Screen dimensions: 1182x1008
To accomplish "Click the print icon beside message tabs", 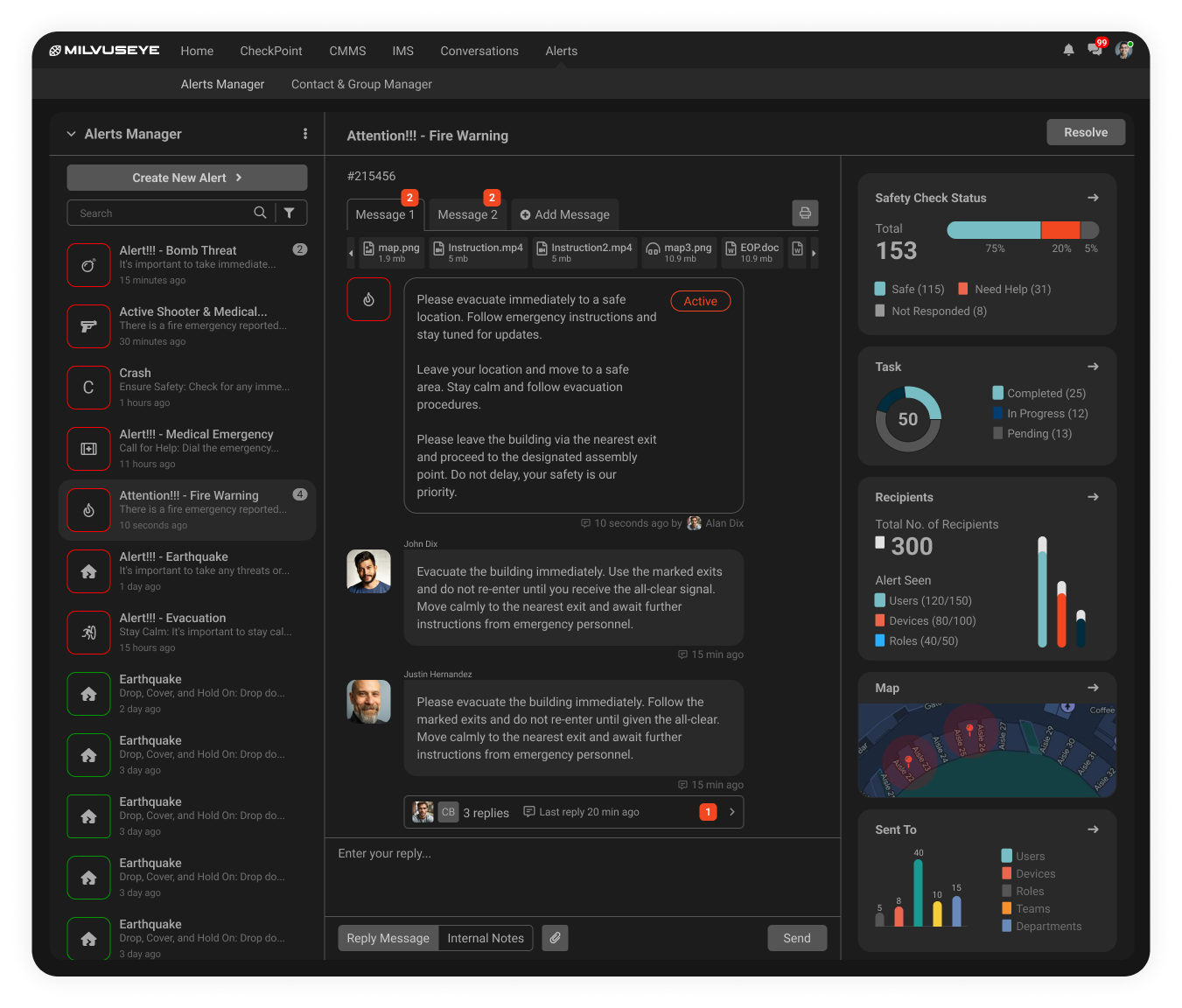I will pyautogui.click(x=805, y=213).
